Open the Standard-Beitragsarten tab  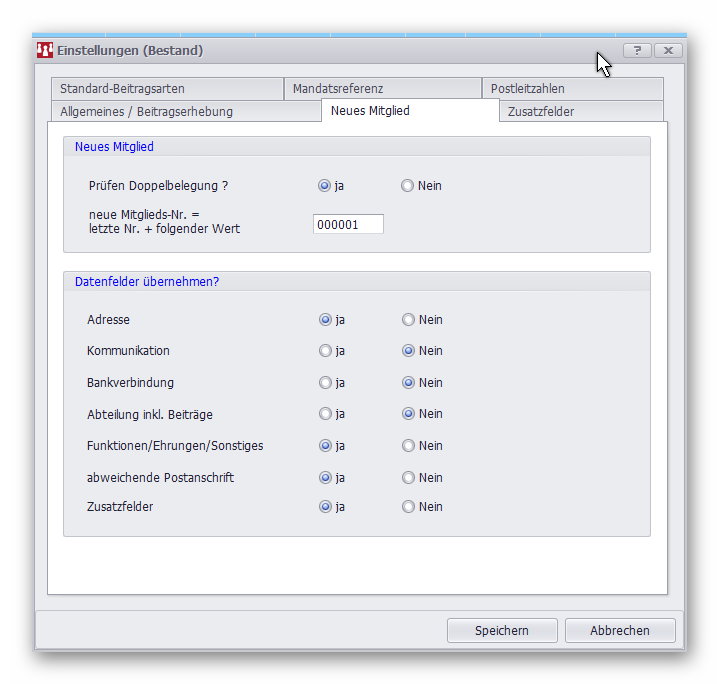point(122,89)
